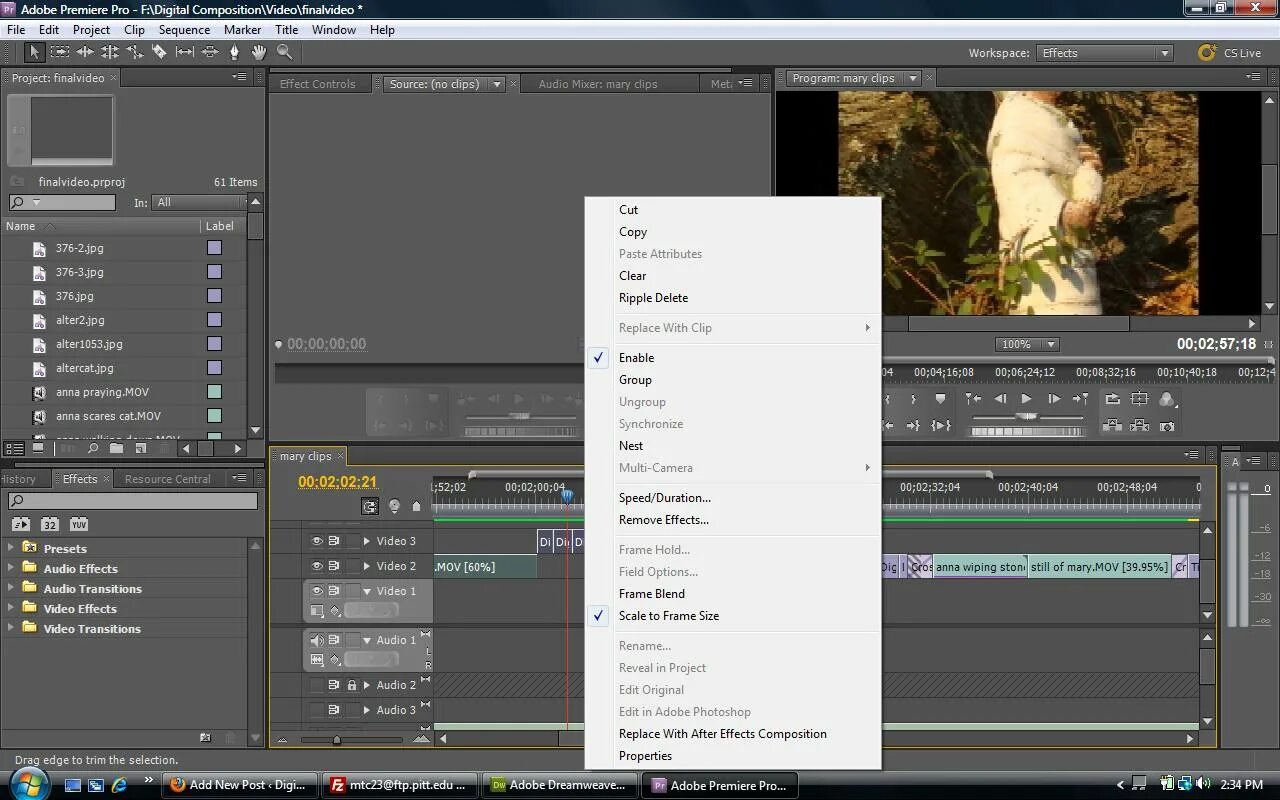Select the Zoom magnifier tool
1280x800 pixels.
click(x=285, y=52)
